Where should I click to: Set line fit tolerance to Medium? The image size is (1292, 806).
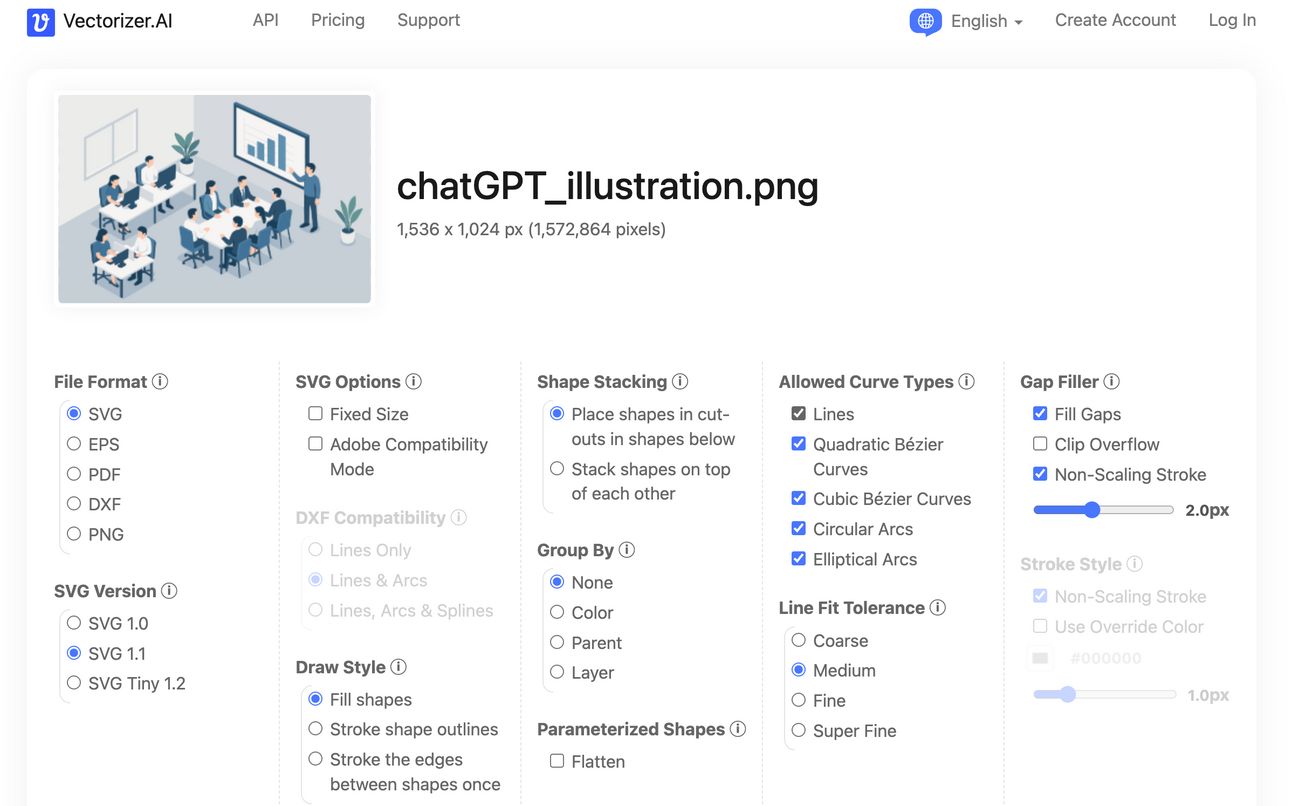click(x=798, y=669)
